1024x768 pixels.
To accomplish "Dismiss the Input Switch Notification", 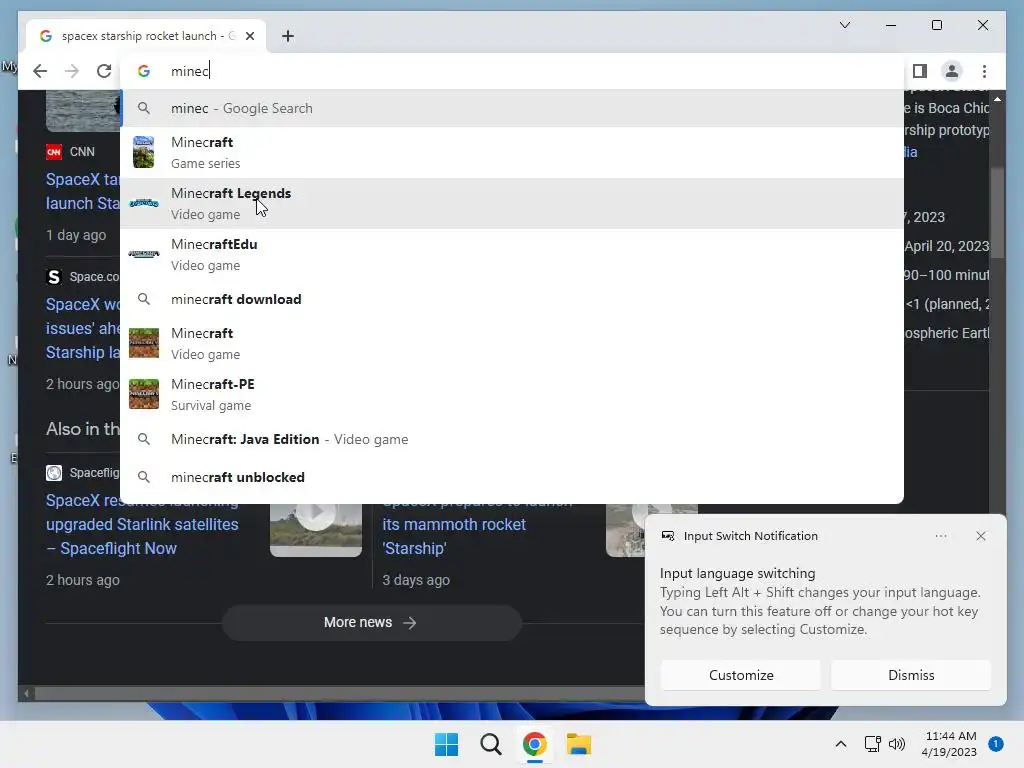I will pos(911,675).
